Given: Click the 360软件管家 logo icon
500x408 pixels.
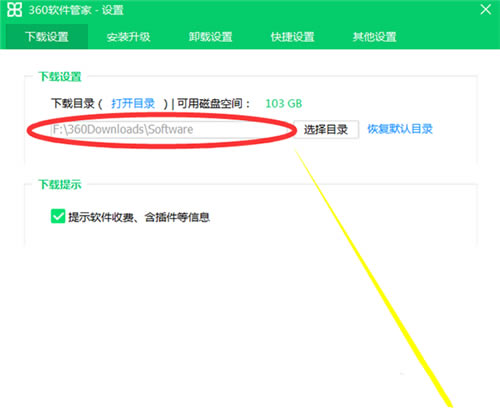Looking at the screenshot, I should click(x=15, y=10).
